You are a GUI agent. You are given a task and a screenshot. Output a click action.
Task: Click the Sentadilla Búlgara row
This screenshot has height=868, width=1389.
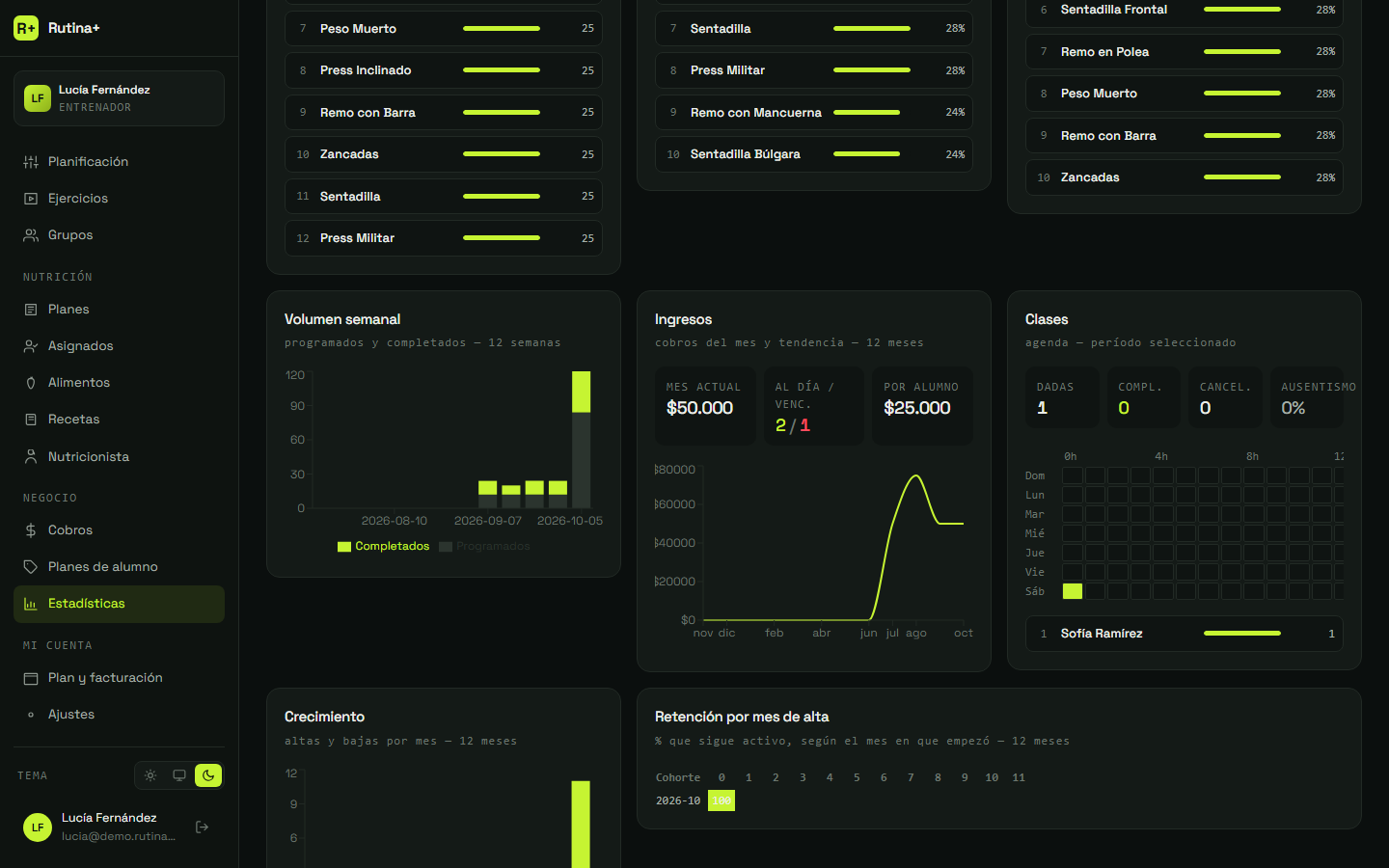click(x=814, y=154)
